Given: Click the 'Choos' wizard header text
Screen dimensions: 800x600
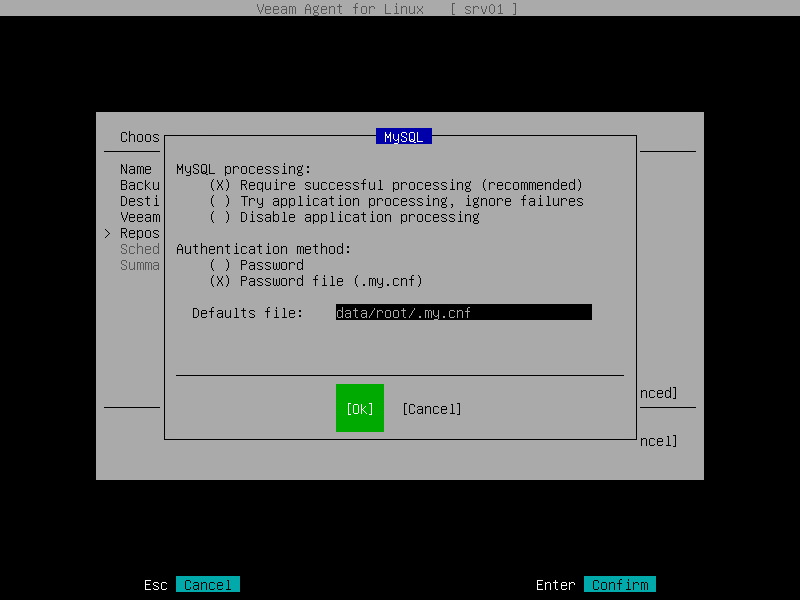Looking at the screenshot, I should (138, 137).
